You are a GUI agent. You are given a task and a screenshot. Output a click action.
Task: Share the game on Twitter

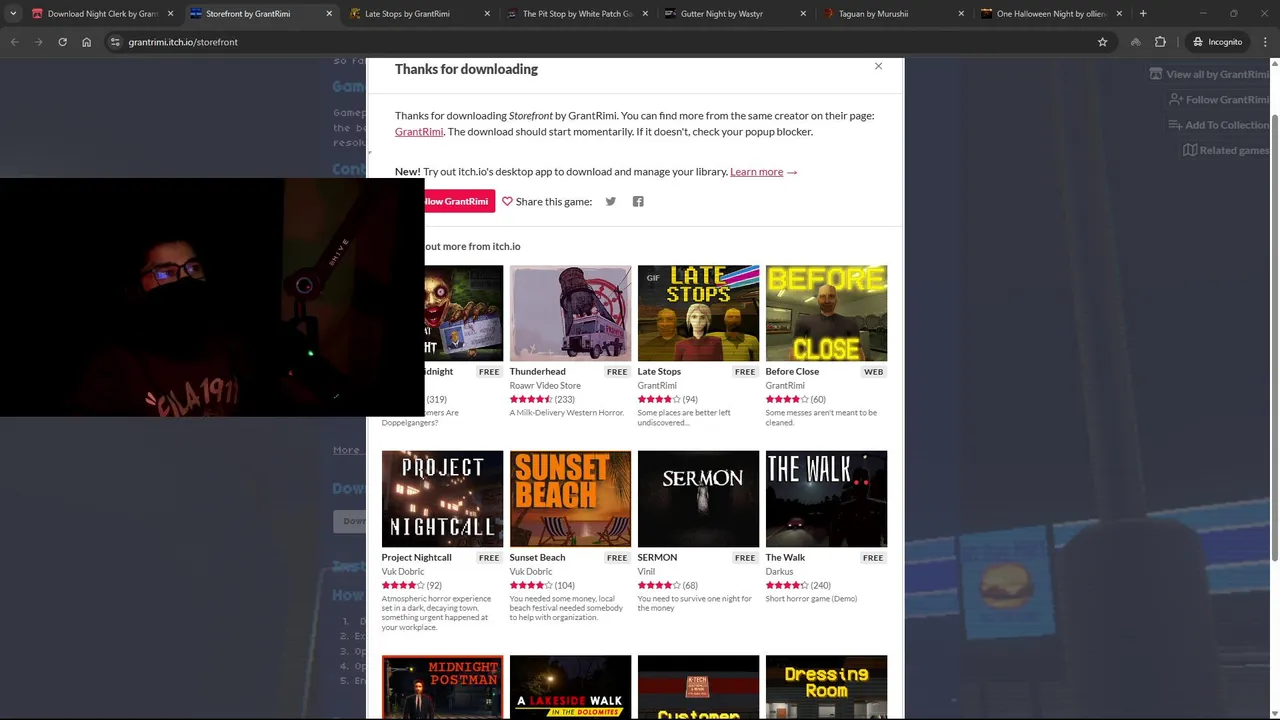611,201
